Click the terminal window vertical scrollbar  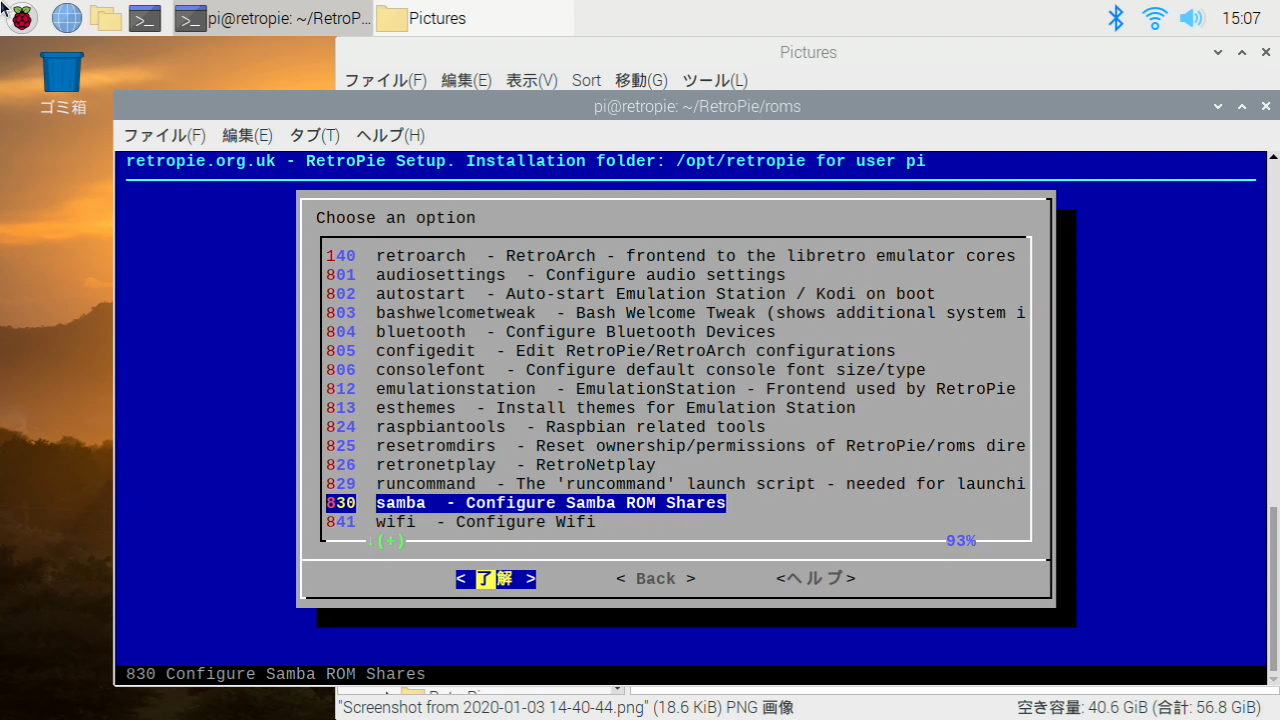pyautogui.click(x=1273, y=587)
